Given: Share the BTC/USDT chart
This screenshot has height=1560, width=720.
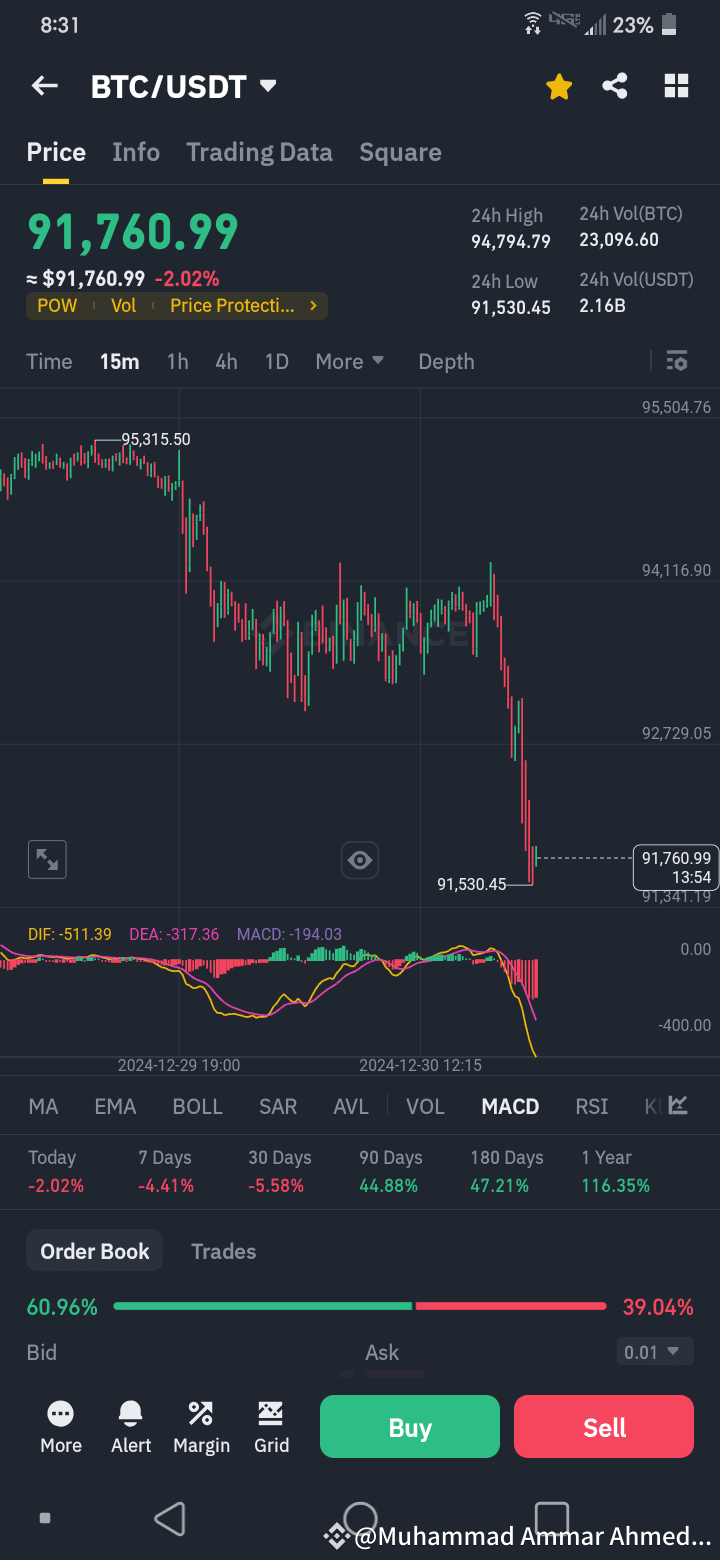Looking at the screenshot, I should (x=615, y=86).
